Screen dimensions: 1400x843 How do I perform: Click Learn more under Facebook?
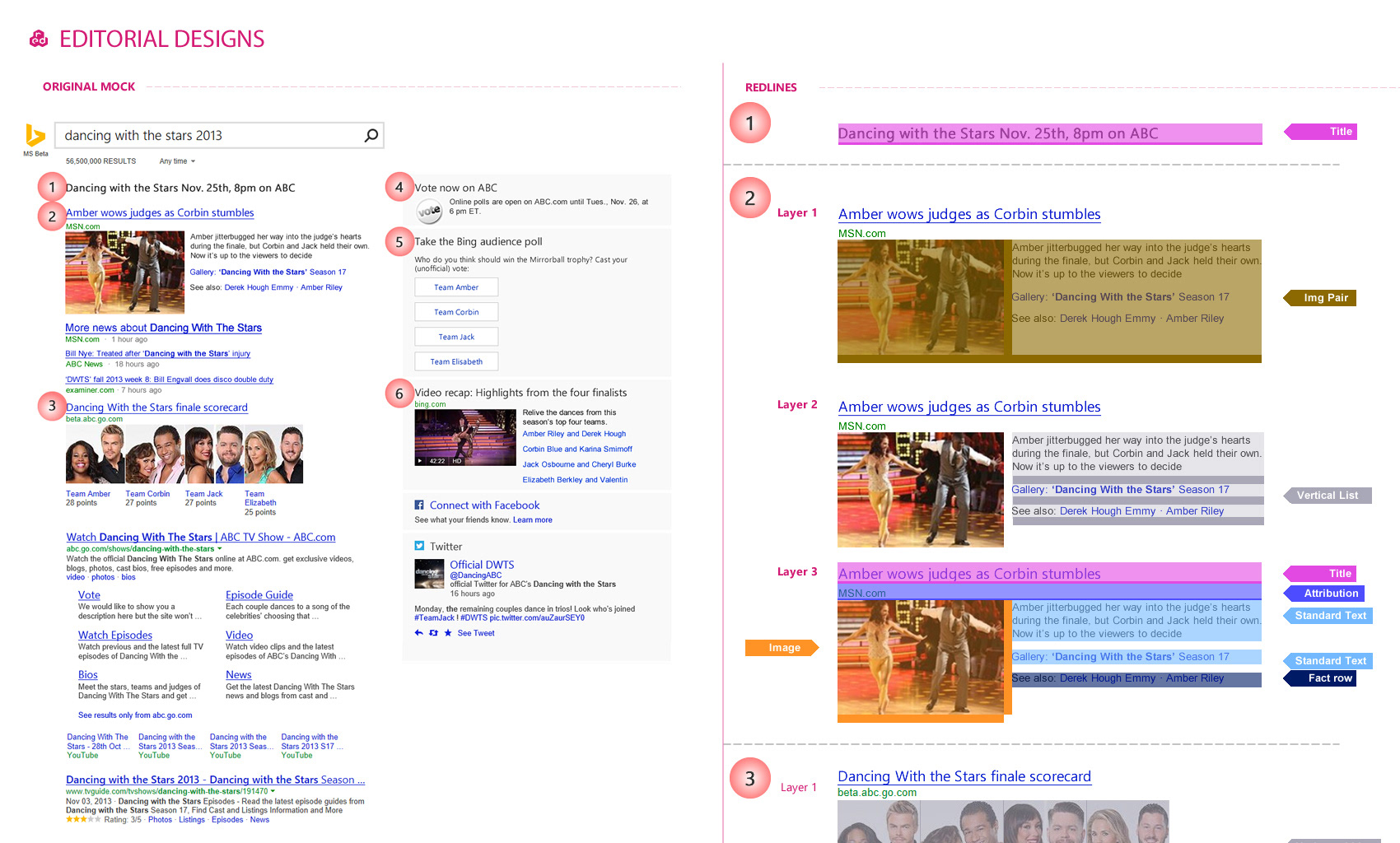(x=533, y=520)
